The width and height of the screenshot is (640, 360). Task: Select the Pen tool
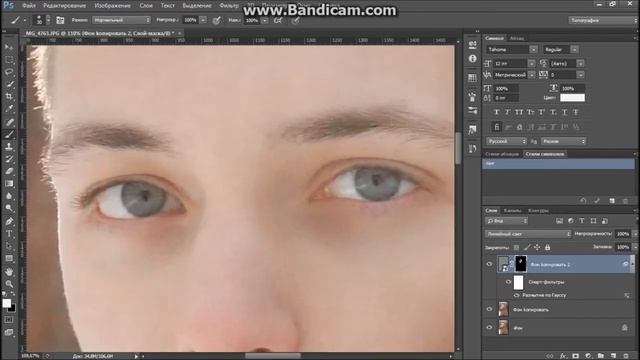9,222
